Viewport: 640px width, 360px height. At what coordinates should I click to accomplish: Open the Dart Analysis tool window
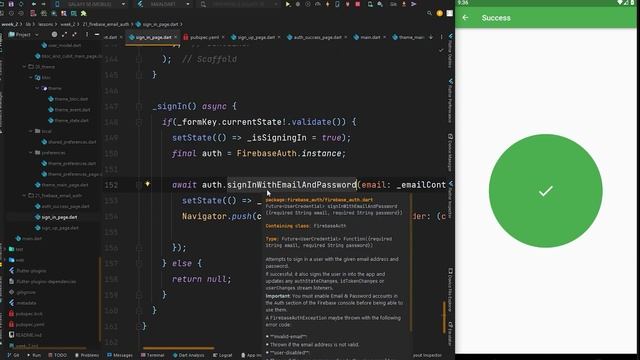(x=189, y=356)
